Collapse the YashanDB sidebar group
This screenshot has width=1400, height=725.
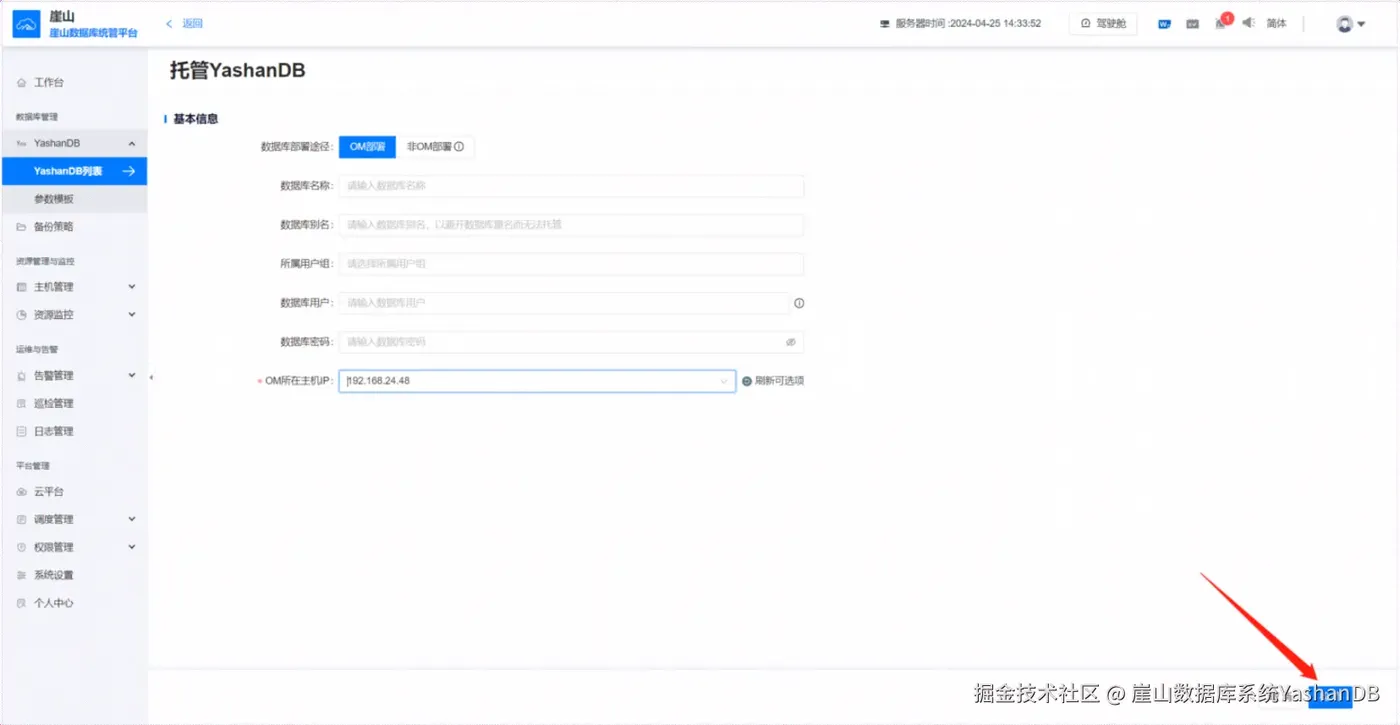click(131, 144)
